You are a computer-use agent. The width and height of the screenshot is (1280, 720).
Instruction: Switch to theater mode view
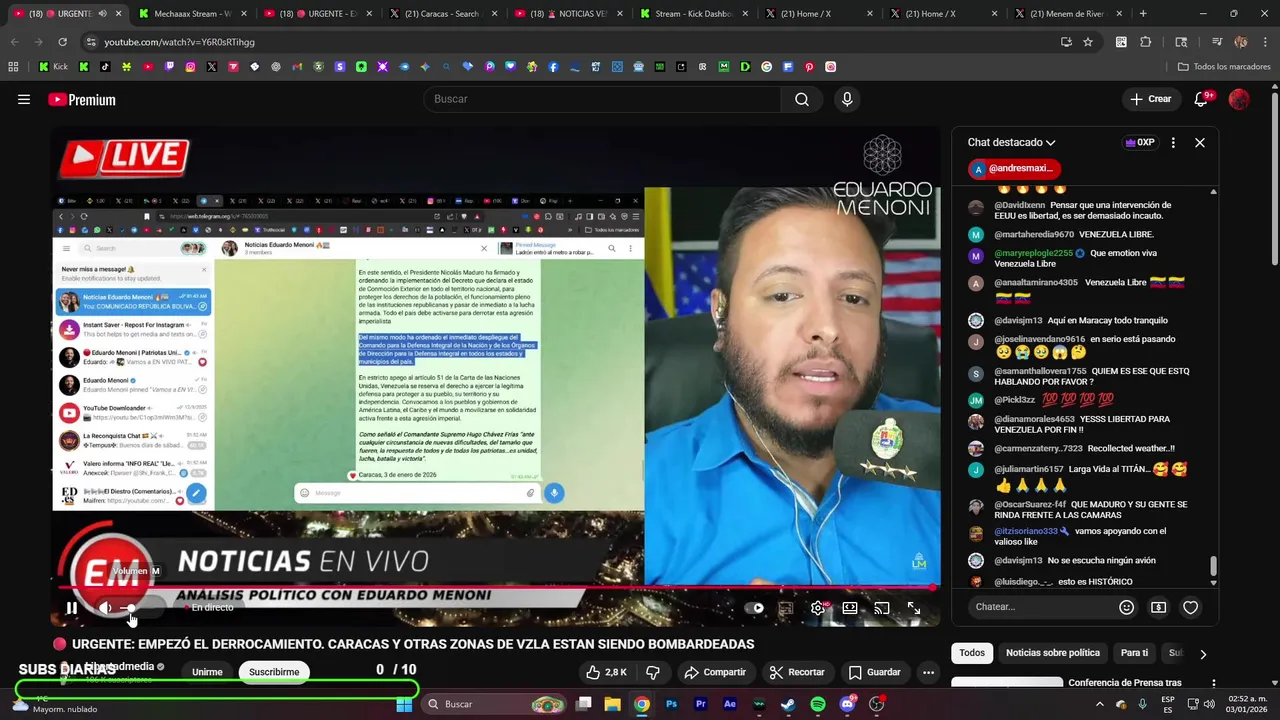point(850,608)
